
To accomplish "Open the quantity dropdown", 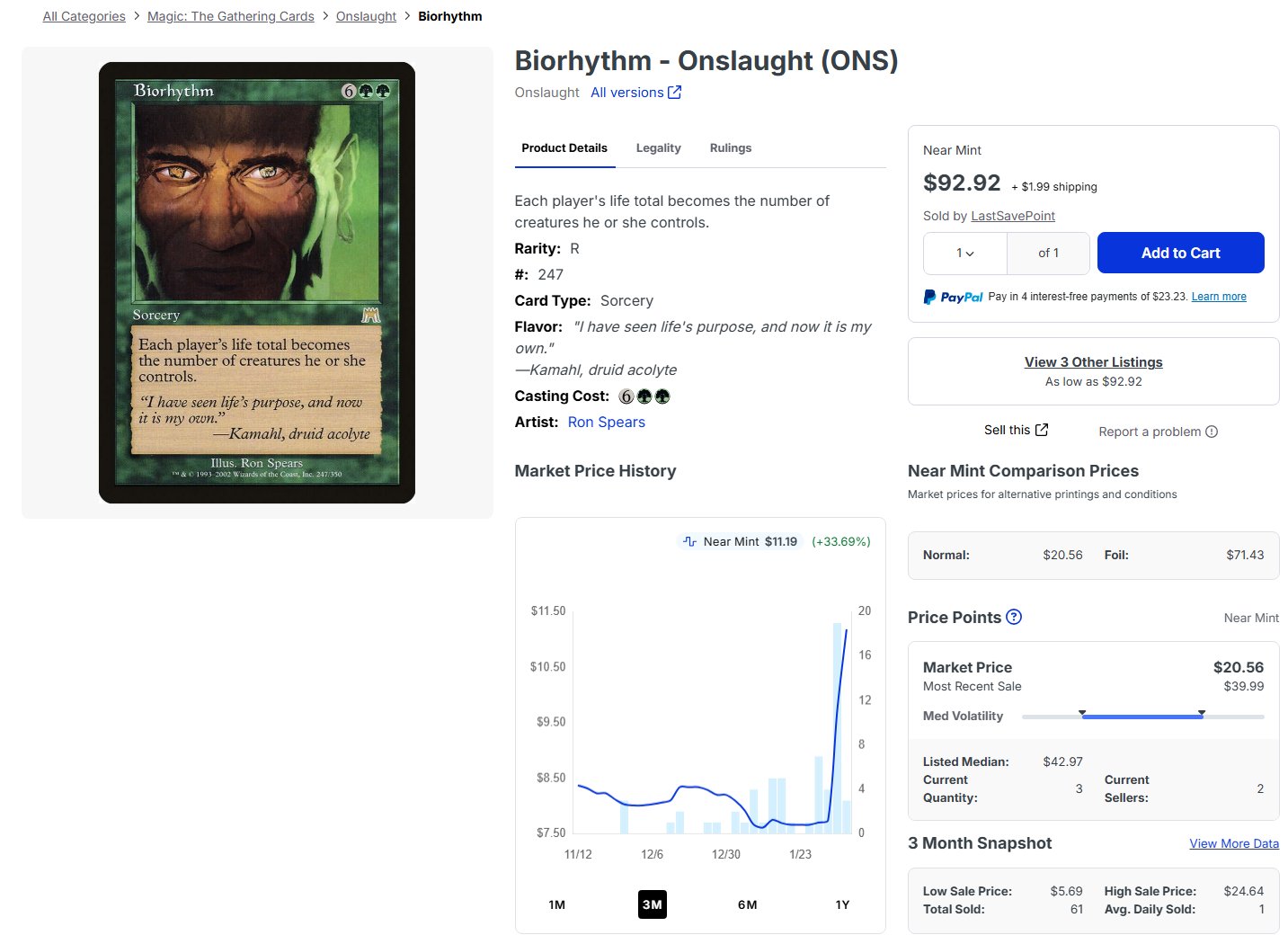I will pos(965,254).
